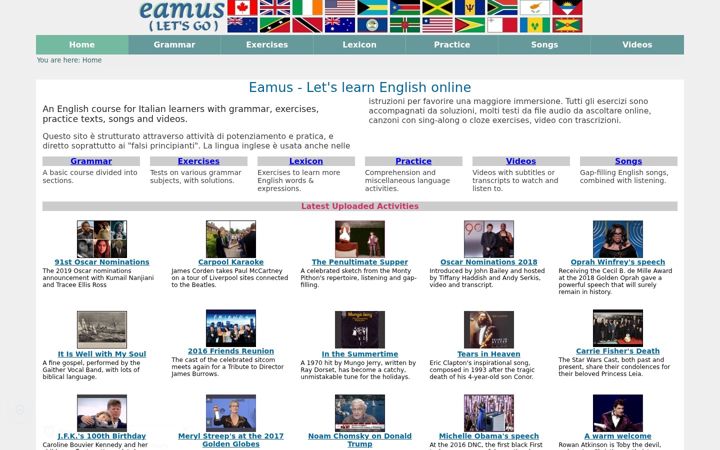
Task: Open the Carpool Karaoke activity link
Action: click(231, 262)
